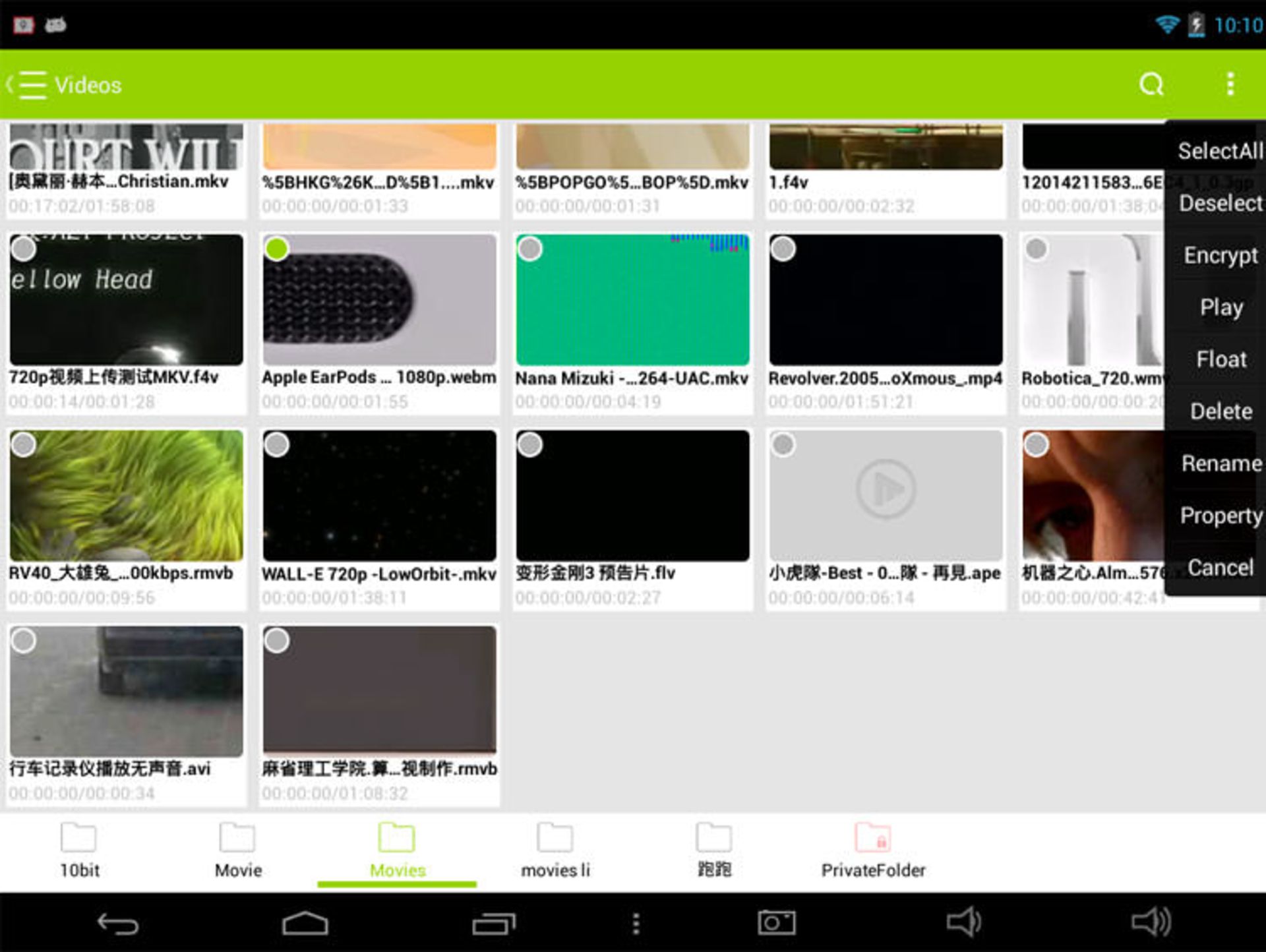Delete the selected videos
Viewport: 1266px width, 952px height.
[1222, 411]
